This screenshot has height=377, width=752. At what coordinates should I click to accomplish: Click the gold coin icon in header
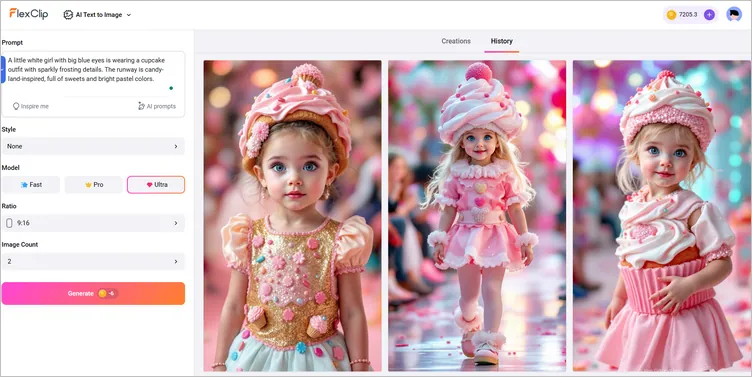point(671,15)
